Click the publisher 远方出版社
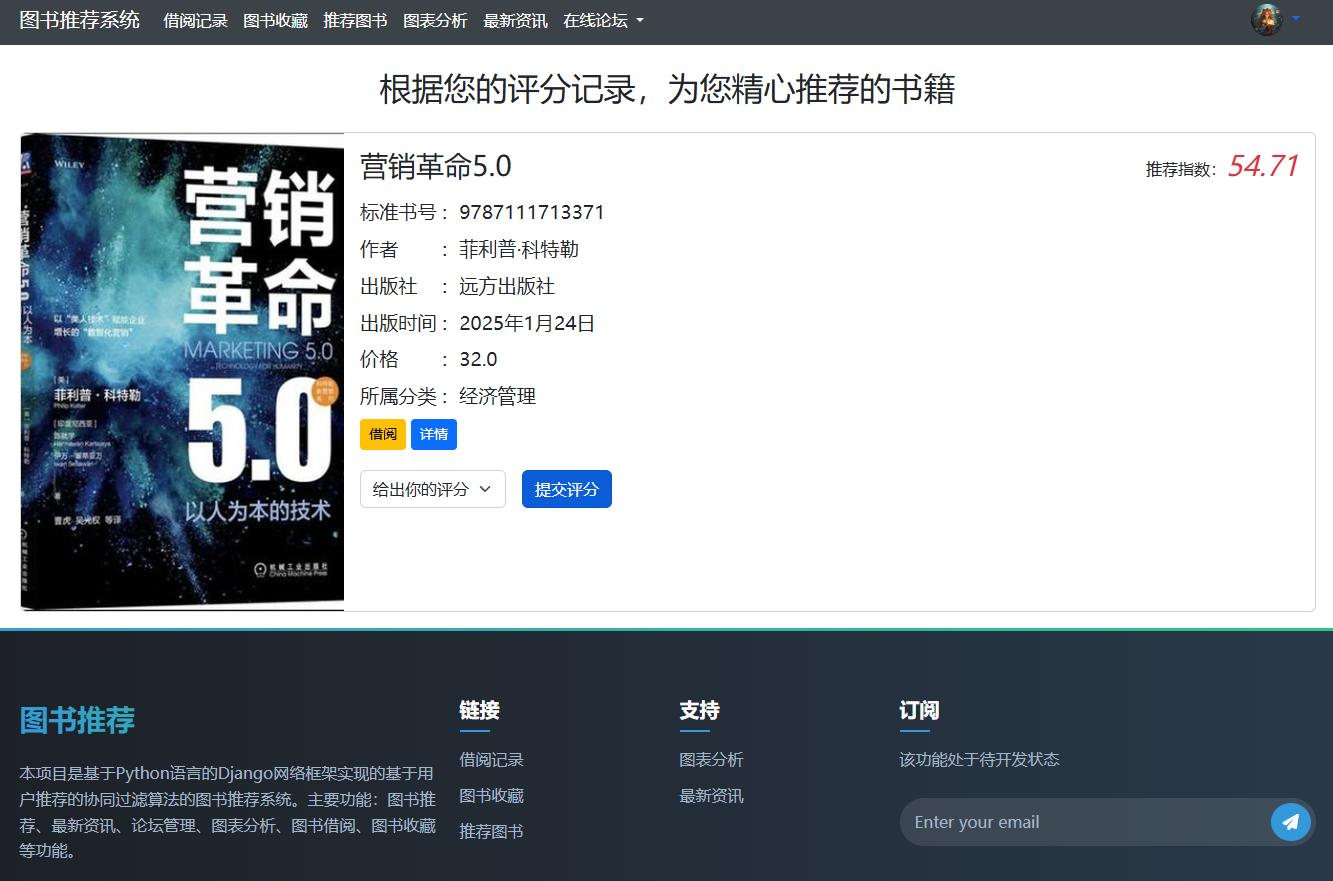The image size is (1333, 881). tap(507, 286)
